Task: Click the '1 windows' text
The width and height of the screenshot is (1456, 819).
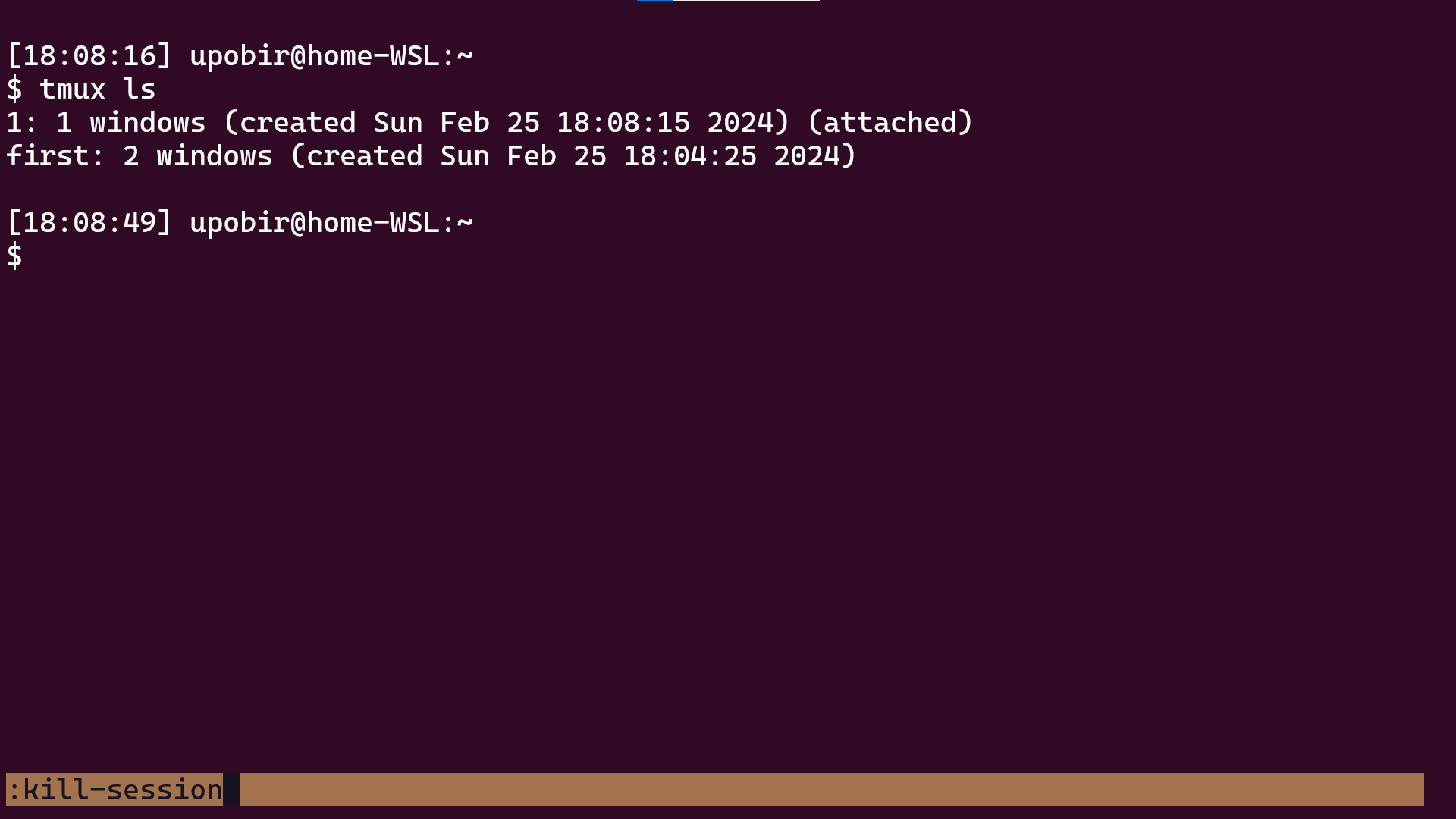Action: point(130,123)
